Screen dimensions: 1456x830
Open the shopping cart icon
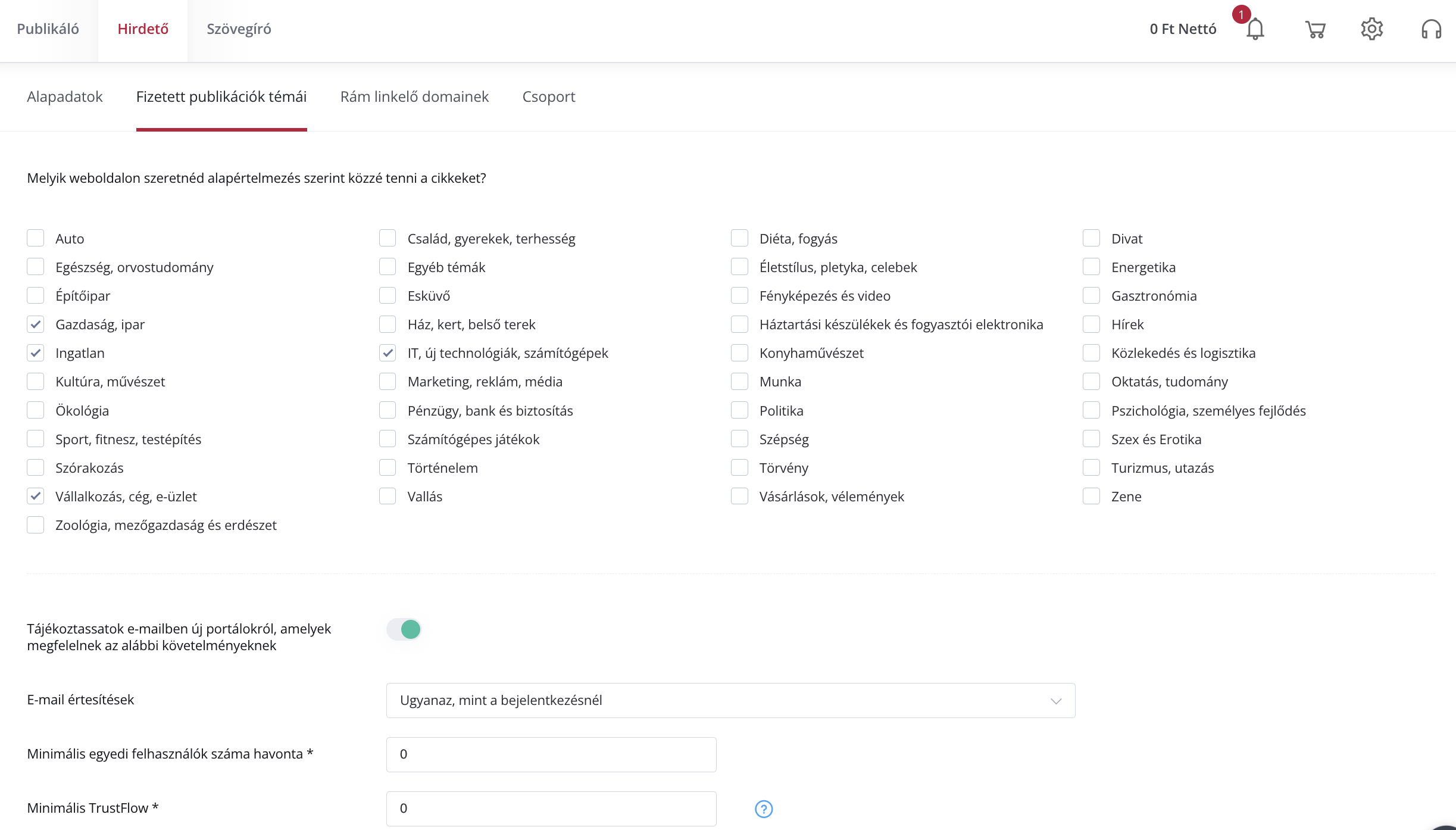1315,29
